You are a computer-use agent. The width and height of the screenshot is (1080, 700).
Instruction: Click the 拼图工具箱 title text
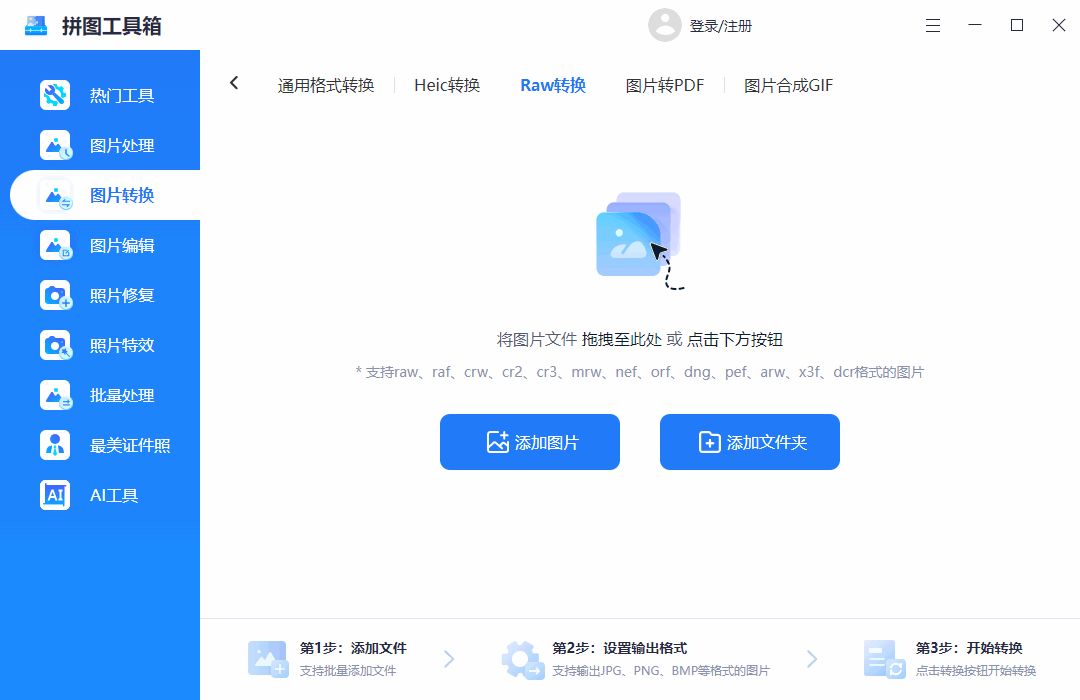[112, 26]
